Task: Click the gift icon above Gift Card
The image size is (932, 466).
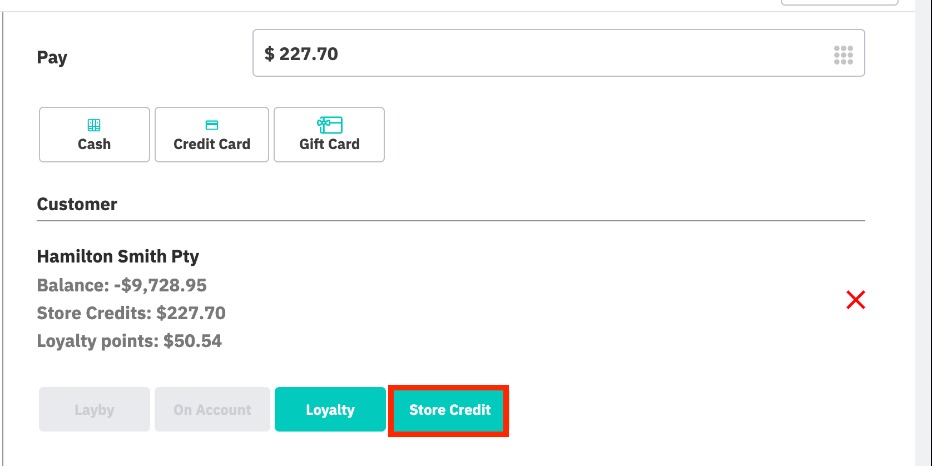Action: 329,125
